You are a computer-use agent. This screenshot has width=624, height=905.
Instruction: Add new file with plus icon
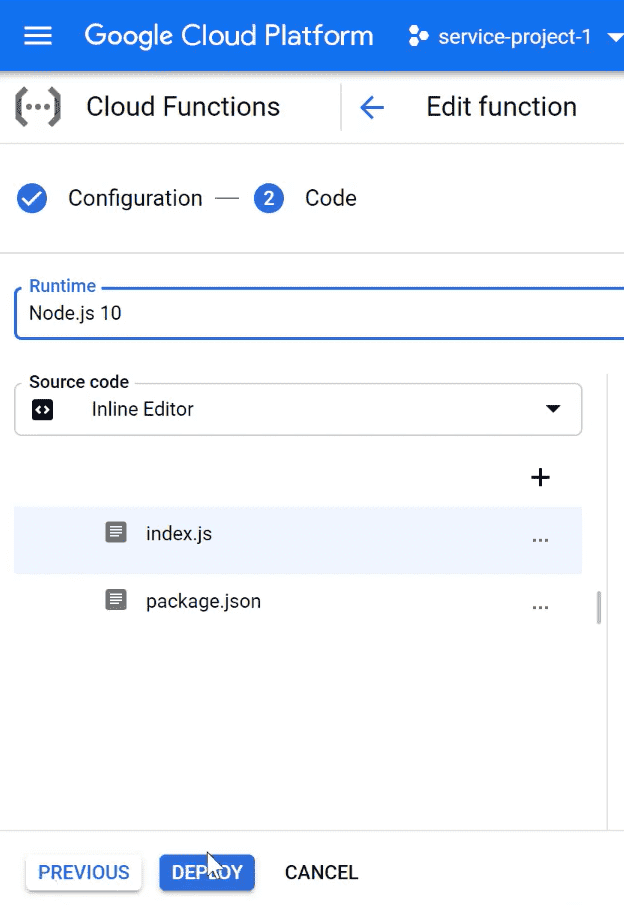tap(540, 477)
